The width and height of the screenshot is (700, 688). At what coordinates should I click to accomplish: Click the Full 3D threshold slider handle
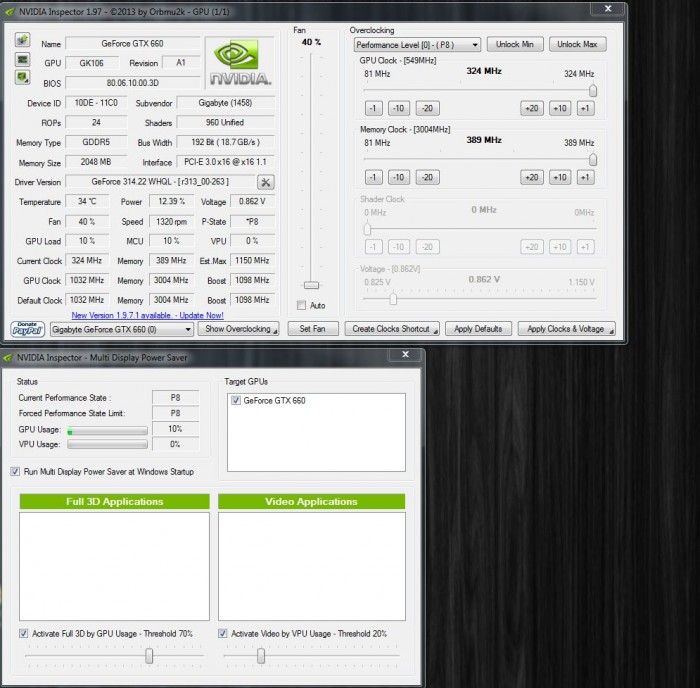pyautogui.click(x=149, y=656)
